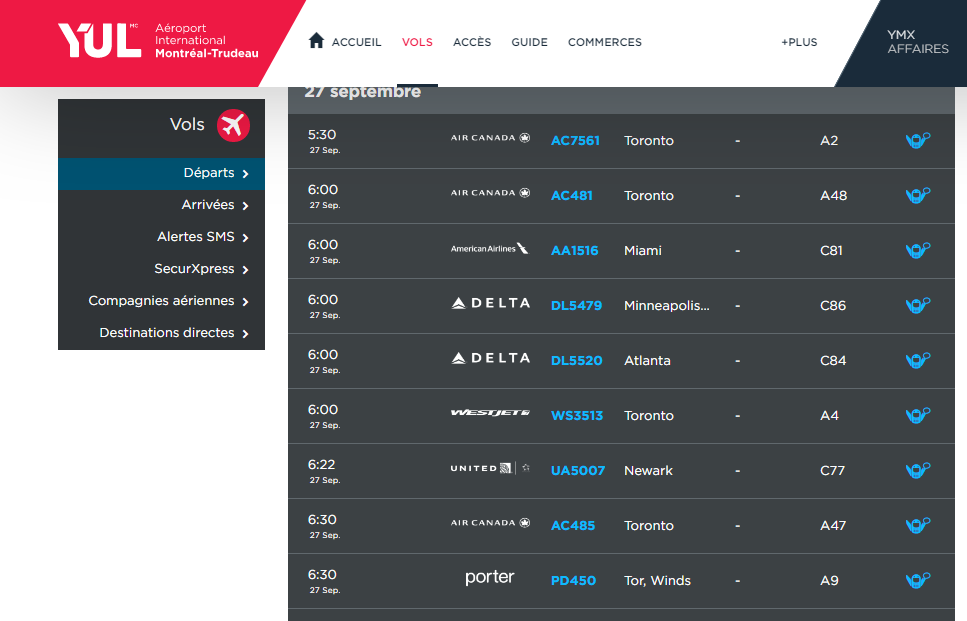This screenshot has height=621, width=967.
Task: Open the +PLUS menu
Action: click(x=799, y=42)
